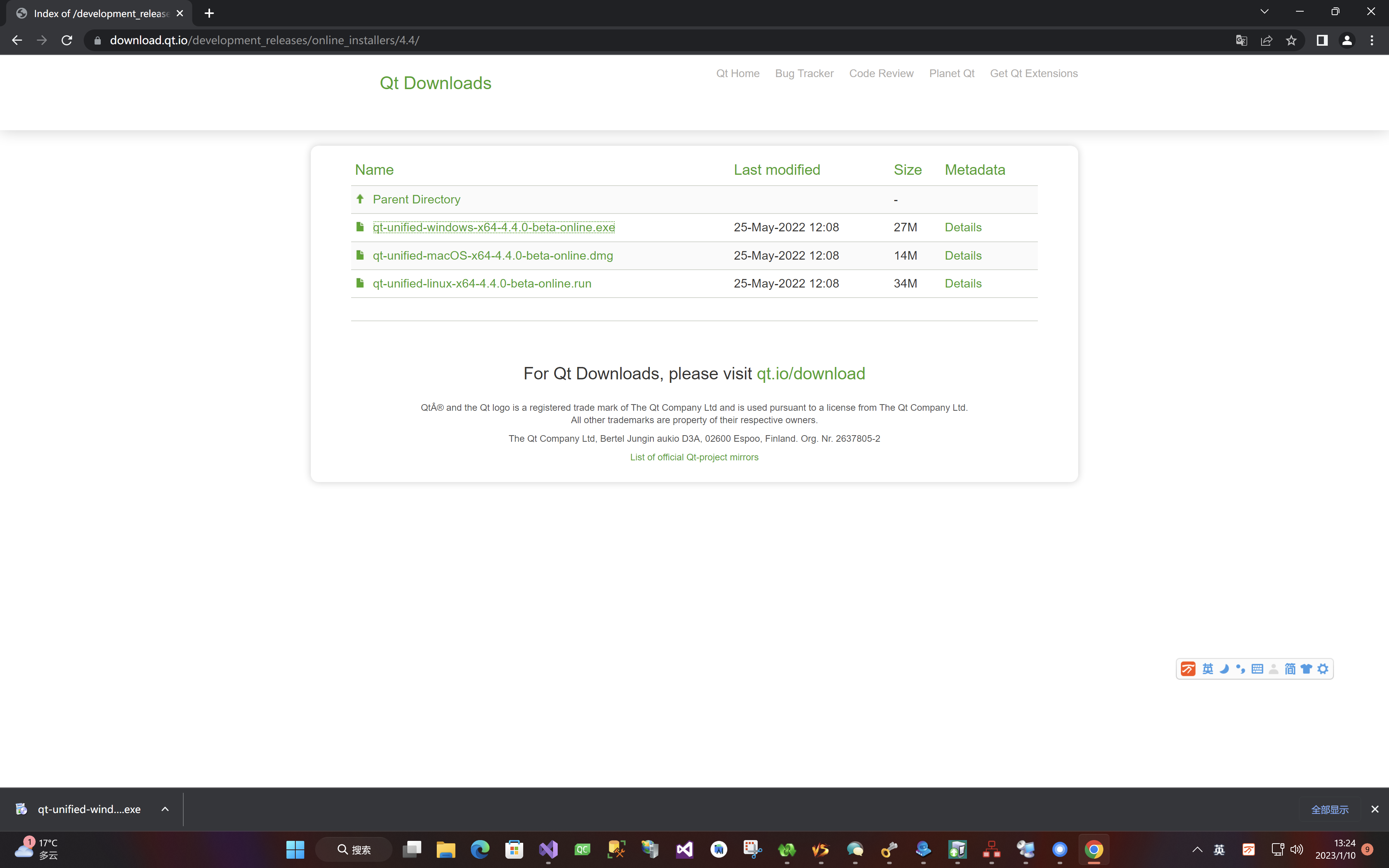Toggle punctuation mode on IME toolbar
The height and width of the screenshot is (868, 1389).
coord(1240,669)
